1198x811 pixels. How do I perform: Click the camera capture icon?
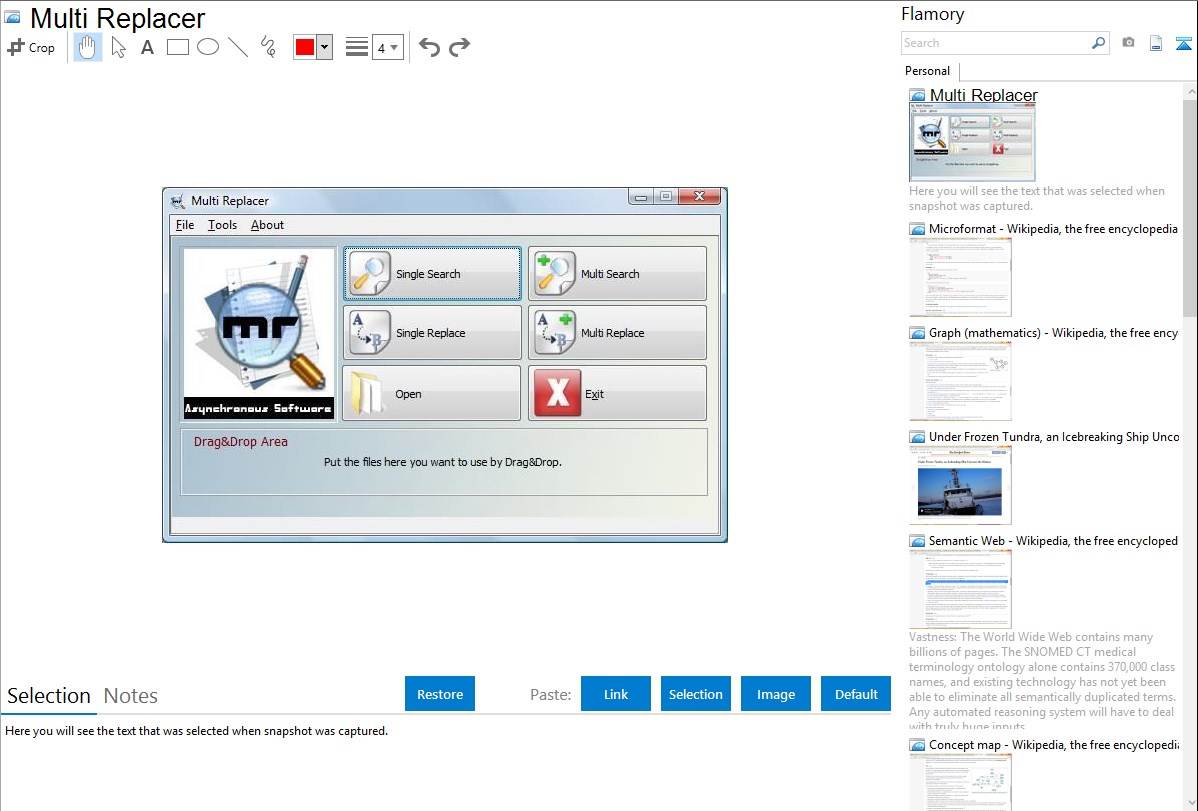(1128, 43)
